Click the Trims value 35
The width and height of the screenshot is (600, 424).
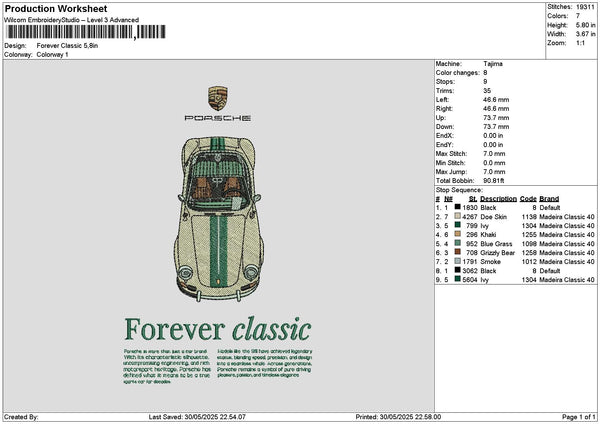pos(487,91)
